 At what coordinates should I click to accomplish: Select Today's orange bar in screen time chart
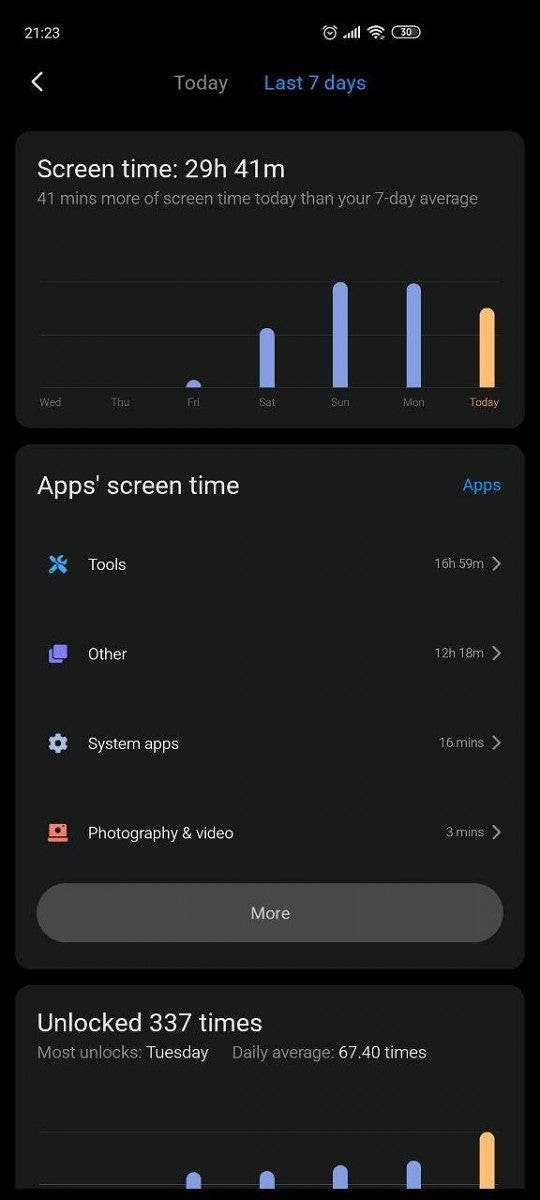click(x=487, y=348)
